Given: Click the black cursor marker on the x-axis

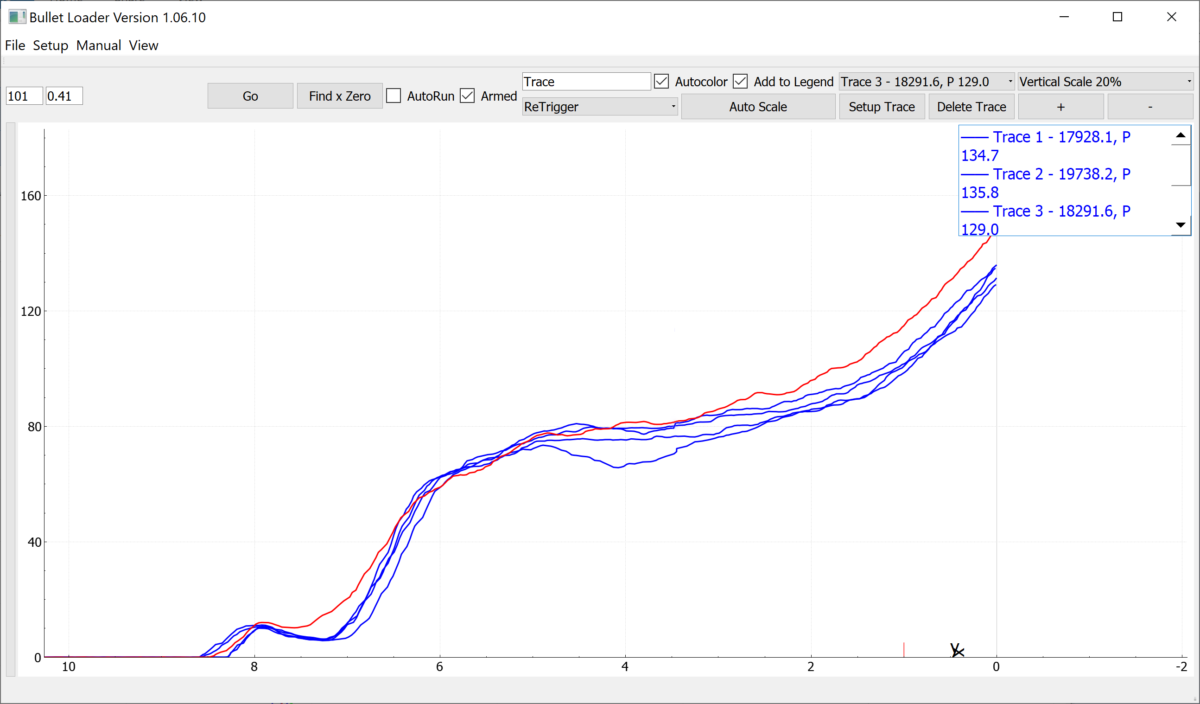Looking at the screenshot, I should tap(957, 651).
